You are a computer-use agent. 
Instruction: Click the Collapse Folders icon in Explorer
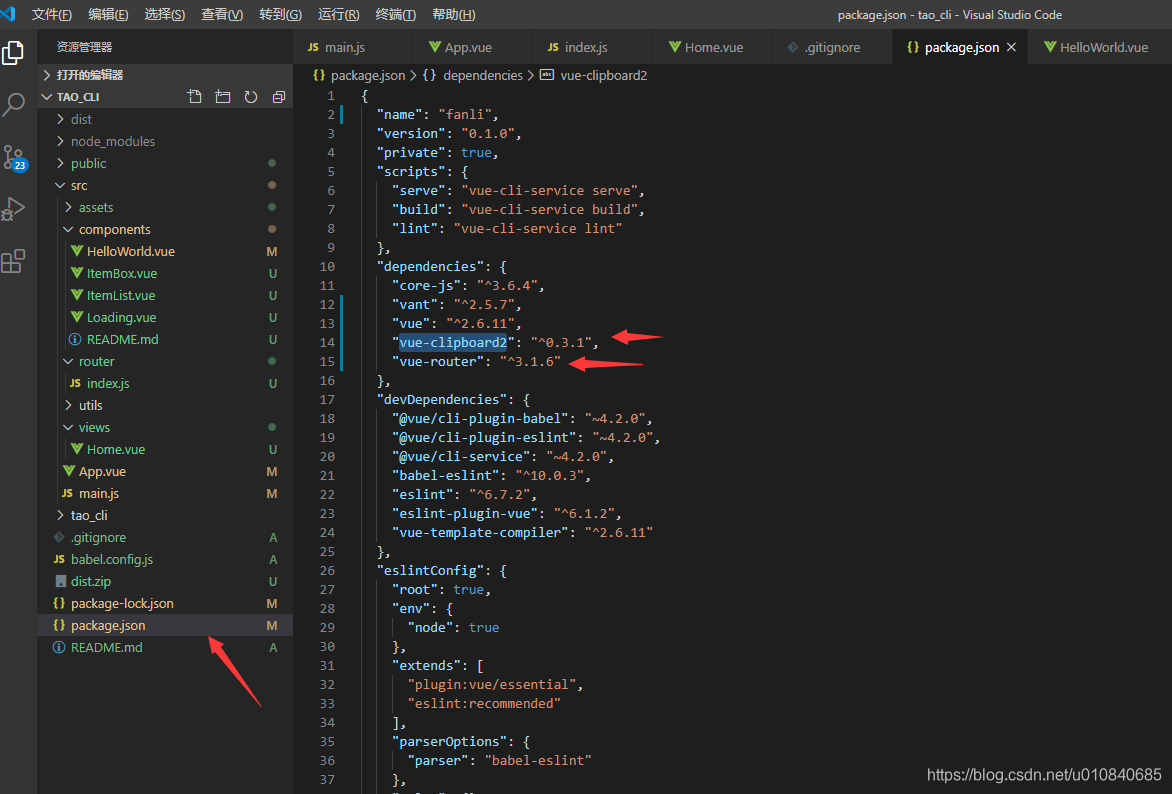(279, 96)
